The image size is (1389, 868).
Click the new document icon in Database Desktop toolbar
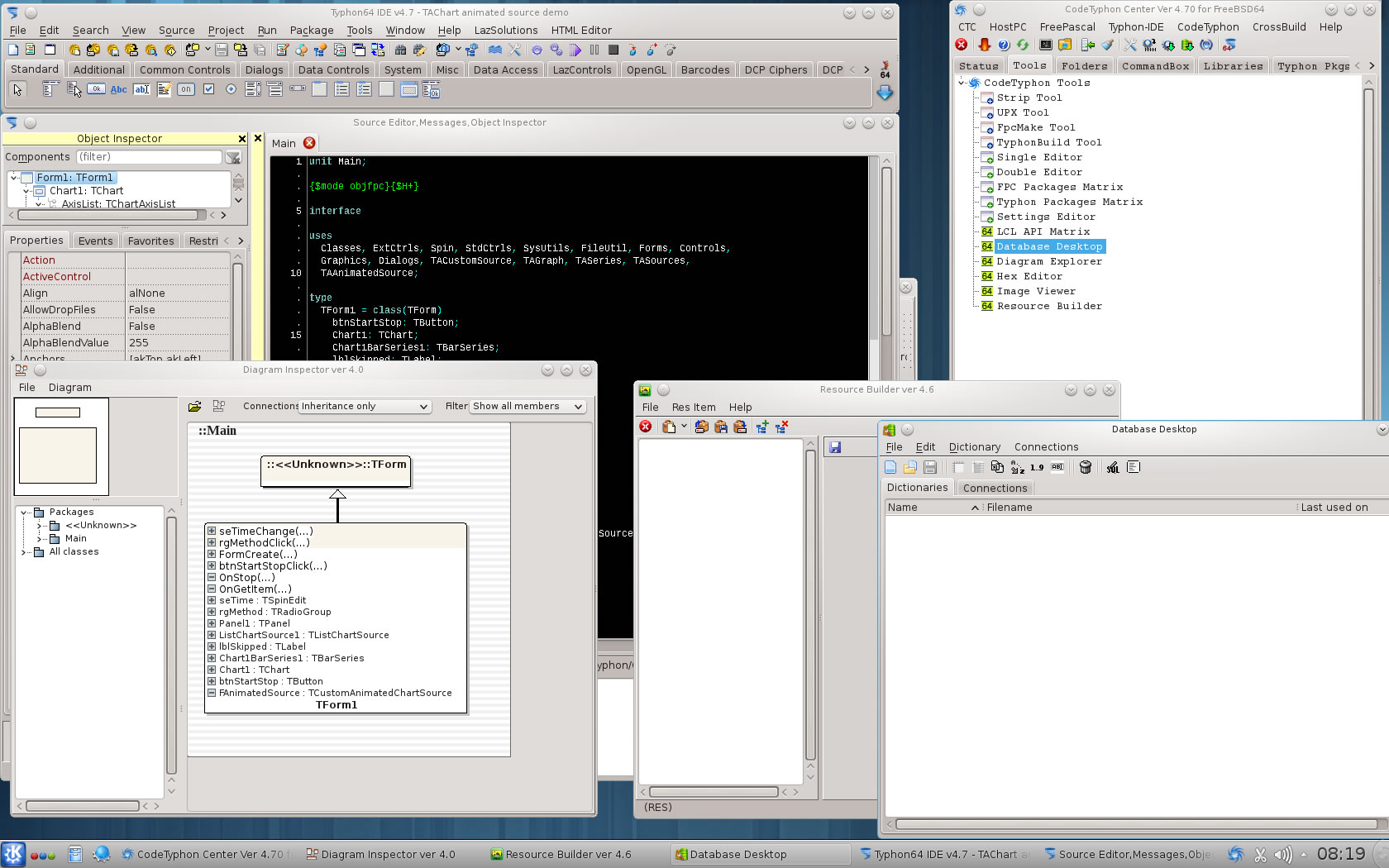click(x=890, y=467)
